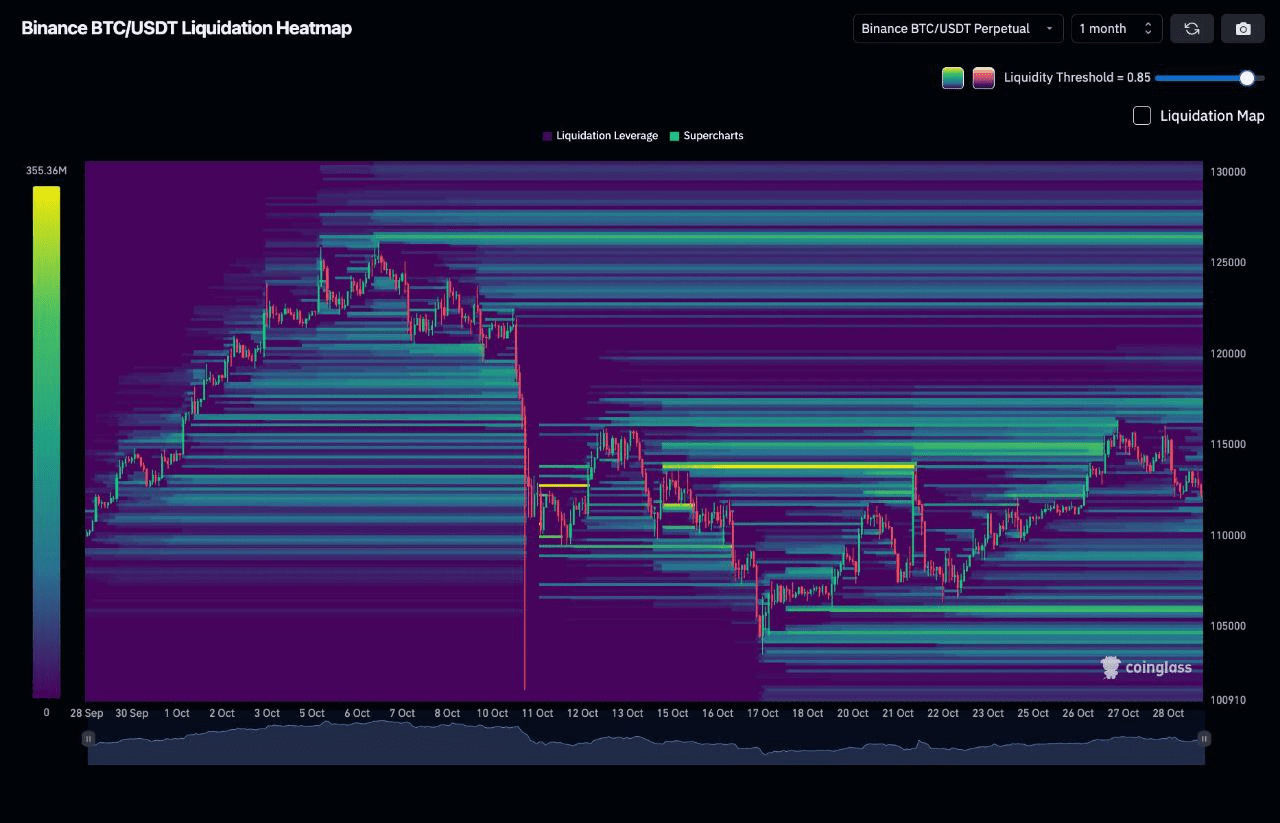Click left handle of time range selector
Screen dimensions: 1280x823
[89, 739]
